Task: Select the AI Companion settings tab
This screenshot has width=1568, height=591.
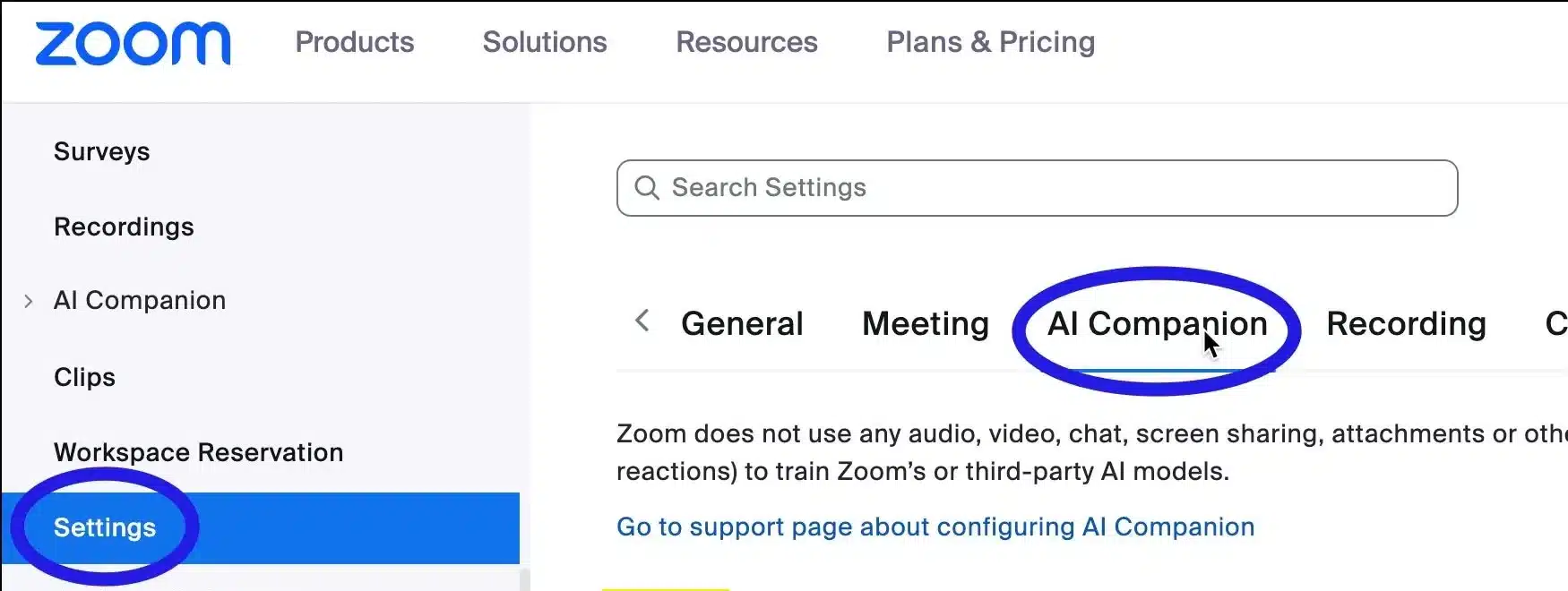Action: [1157, 324]
